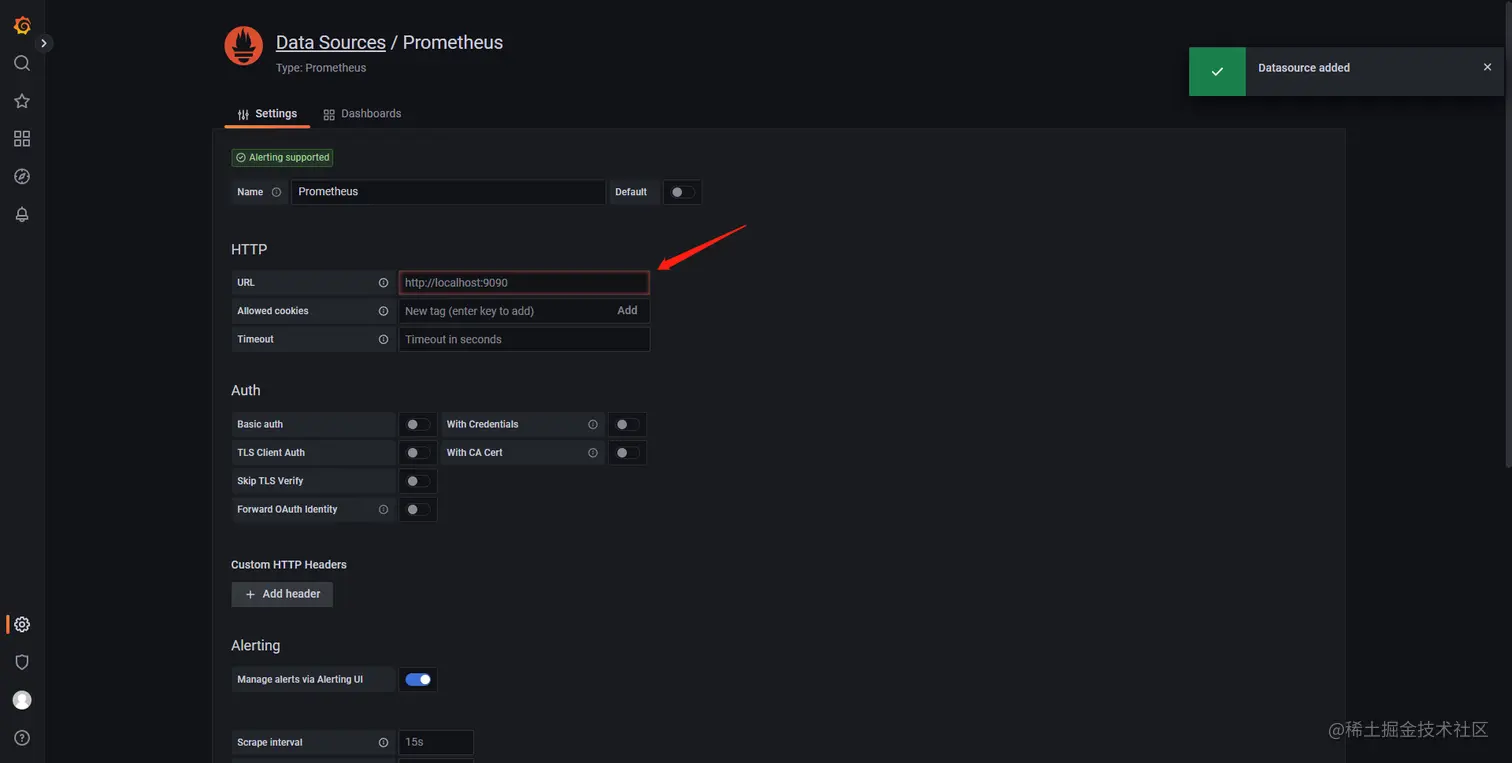
Task: Click the info icon next to URL
Action: (x=383, y=283)
